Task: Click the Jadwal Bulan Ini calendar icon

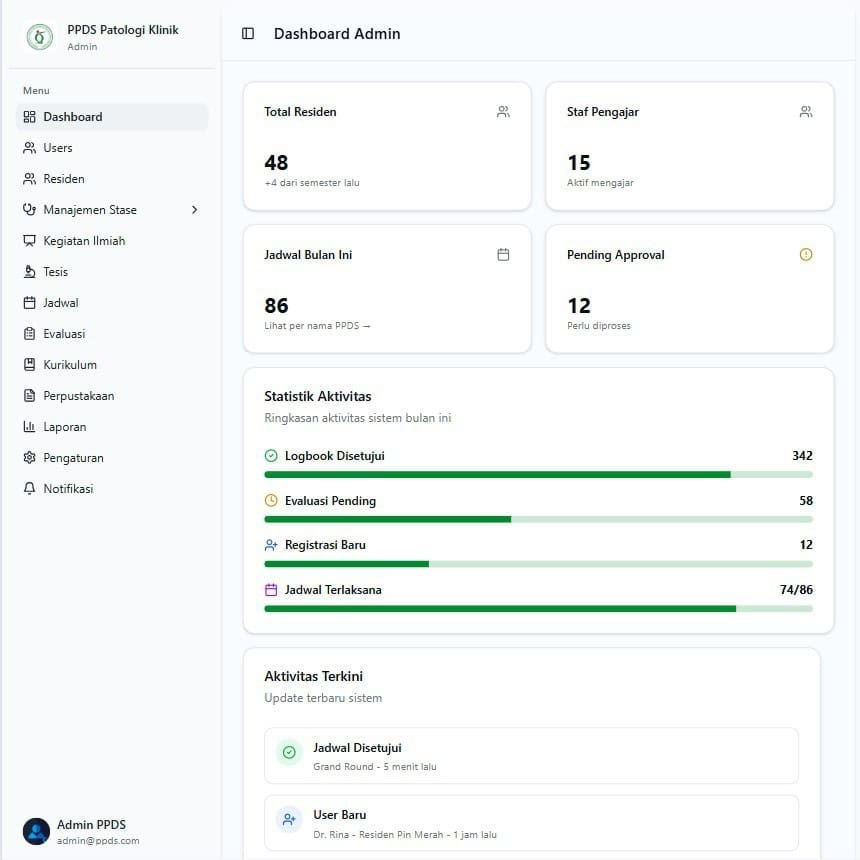Action: pyautogui.click(x=503, y=254)
